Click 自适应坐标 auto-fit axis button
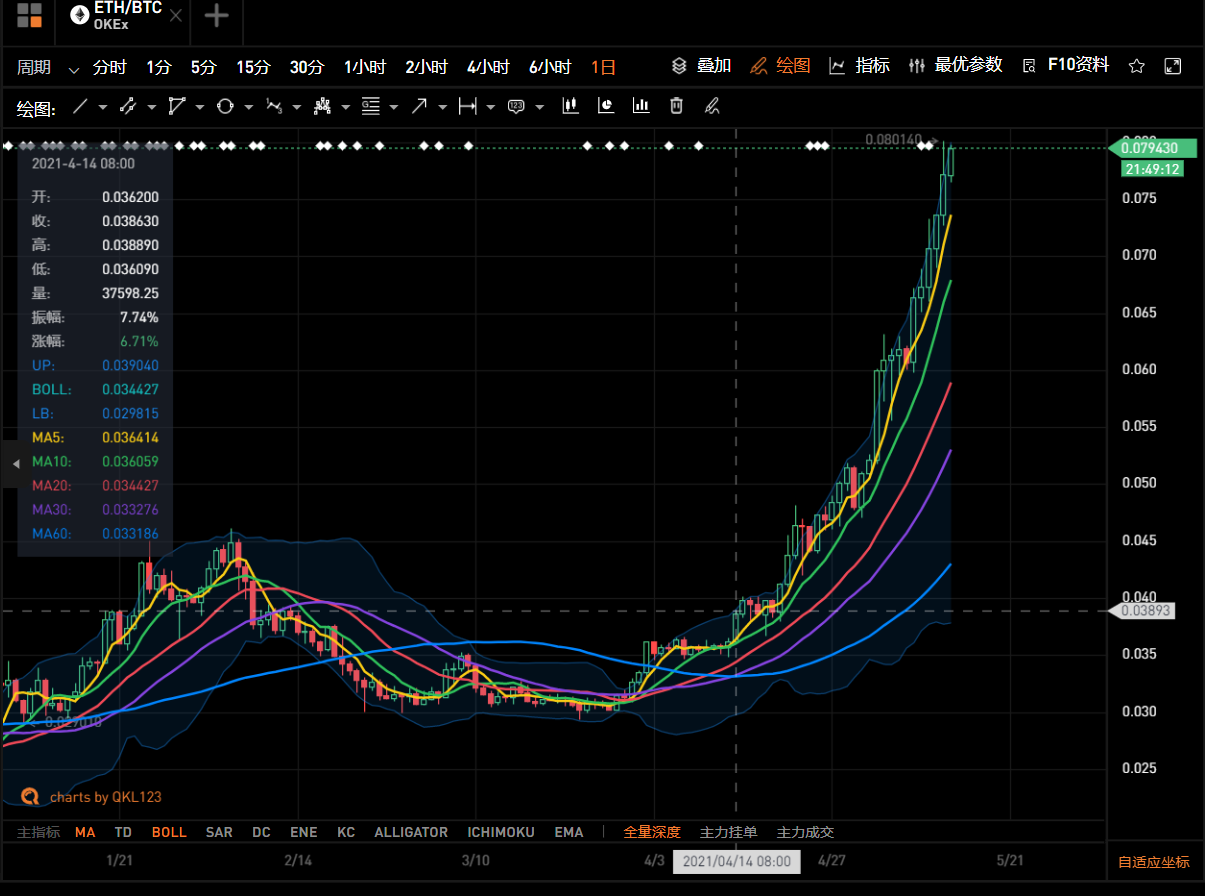Screen dimensions: 1205x896 pyautogui.click(x=1153, y=862)
